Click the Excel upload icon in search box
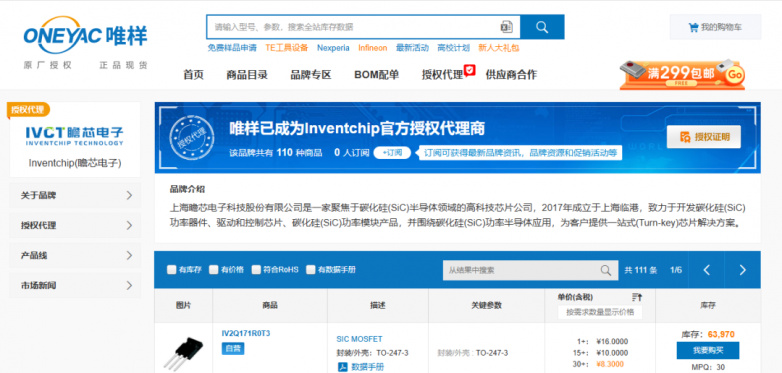Screen dimensions: 782x373 coord(506,27)
